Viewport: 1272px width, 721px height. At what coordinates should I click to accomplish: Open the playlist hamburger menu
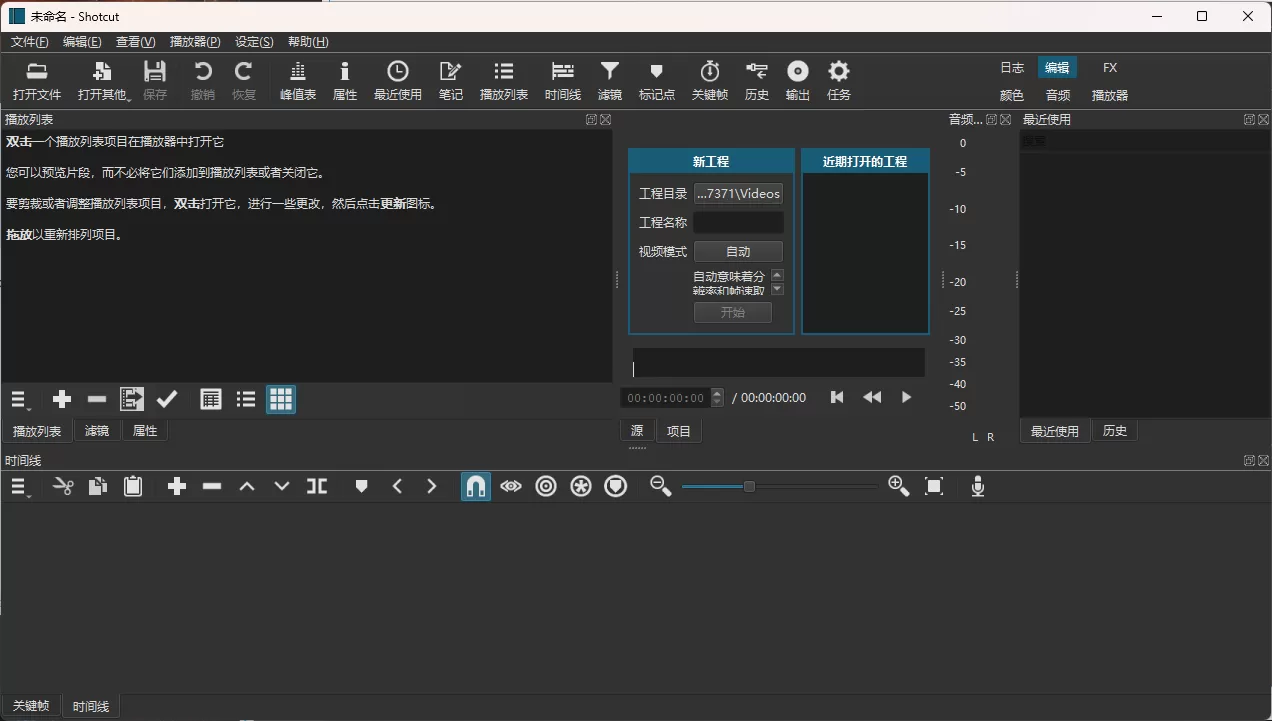point(18,399)
